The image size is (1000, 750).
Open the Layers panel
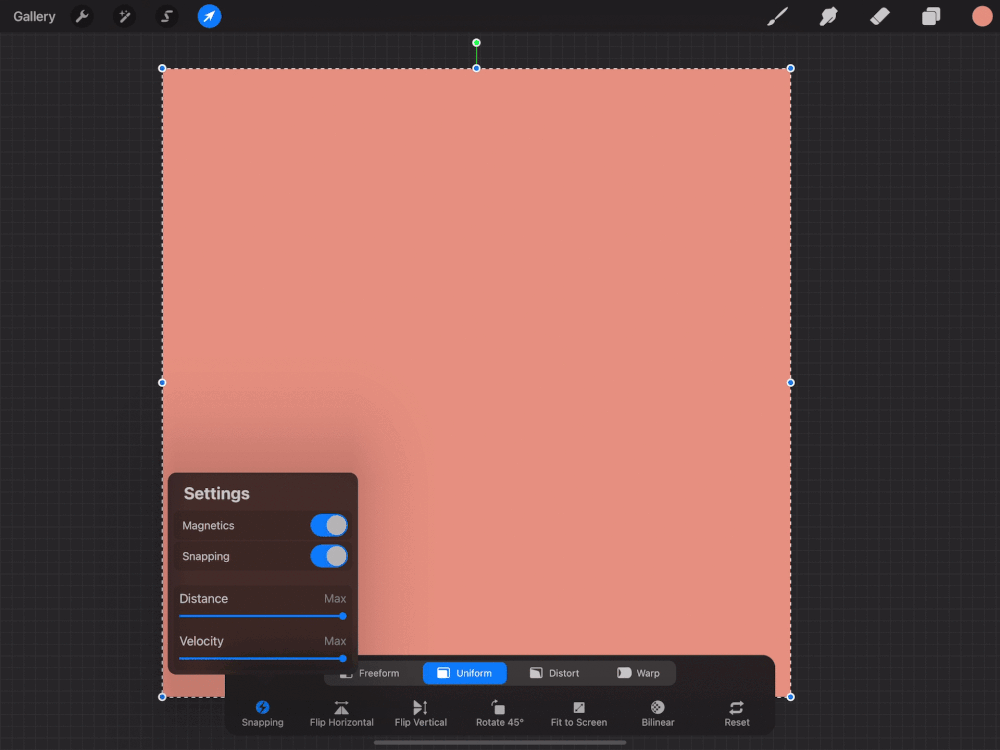pyautogui.click(x=930, y=16)
